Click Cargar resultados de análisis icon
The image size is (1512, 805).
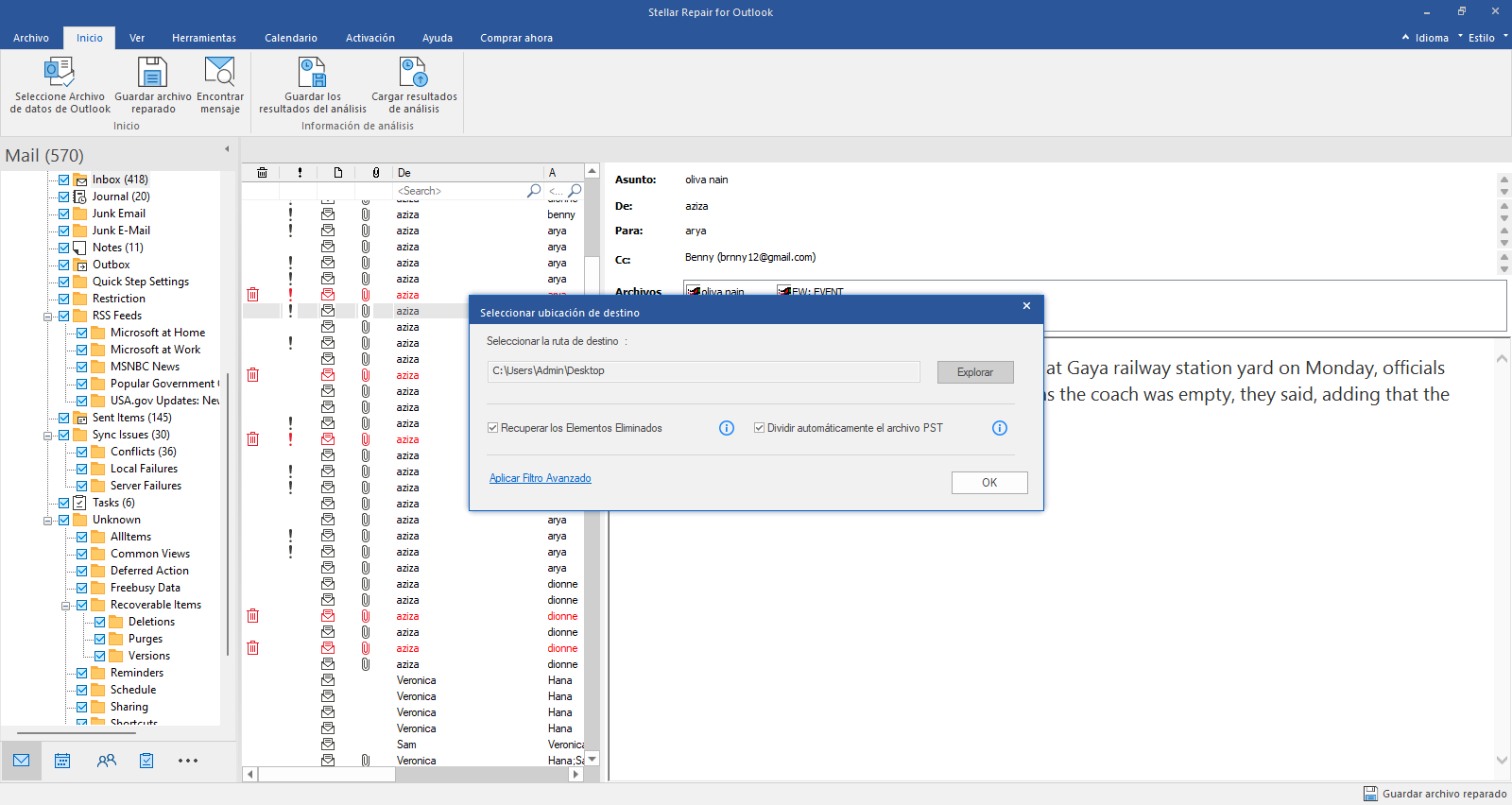[x=414, y=72]
